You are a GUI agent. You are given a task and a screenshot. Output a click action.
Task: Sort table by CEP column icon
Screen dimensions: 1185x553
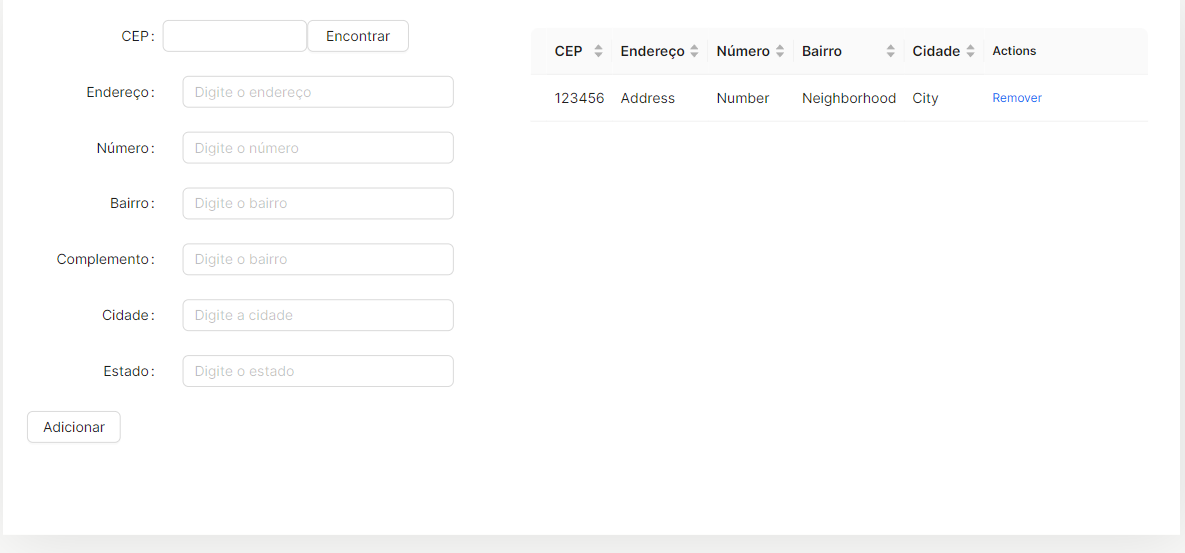coord(599,51)
